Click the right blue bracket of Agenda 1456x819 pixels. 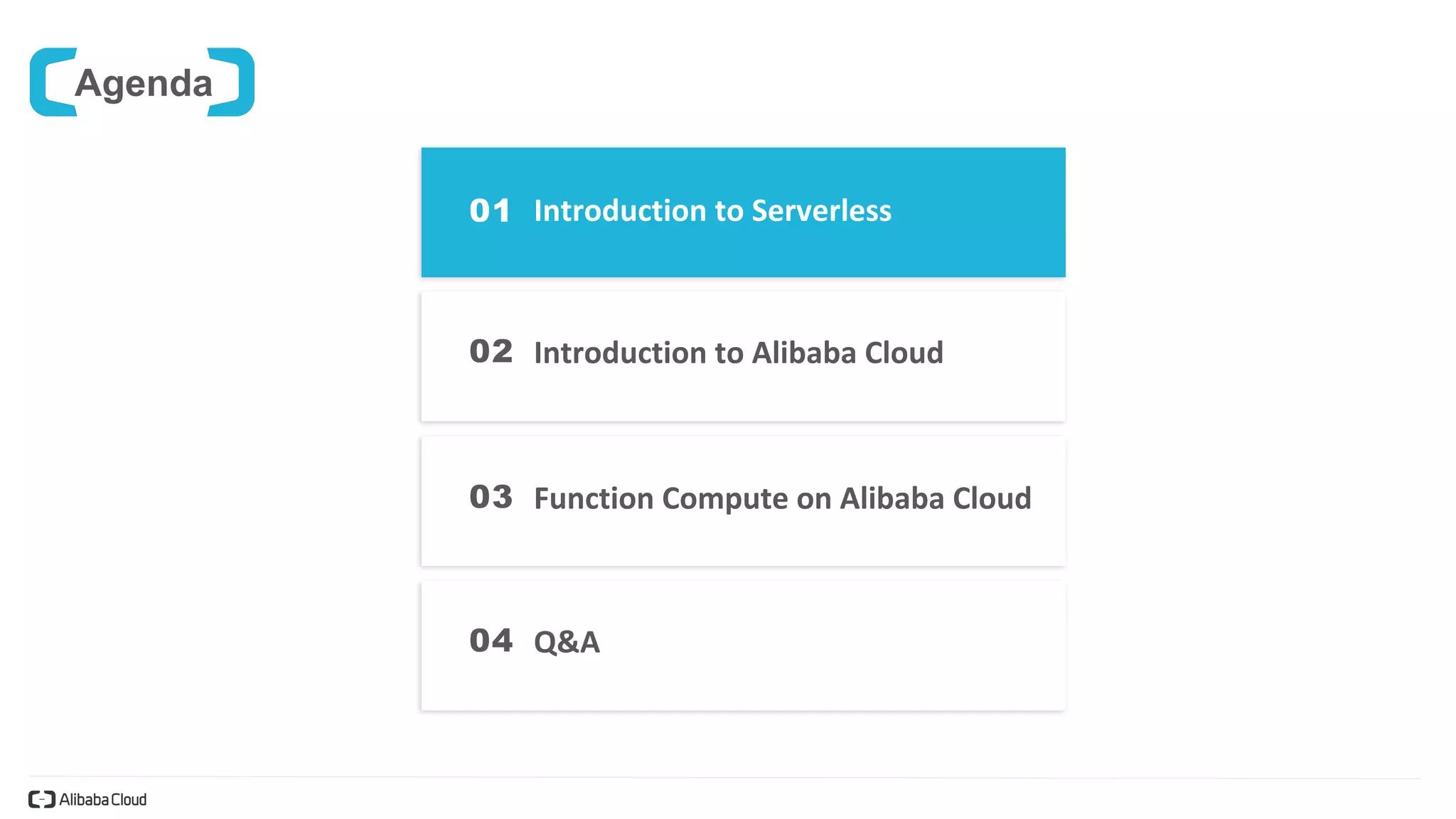click(231, 82)
